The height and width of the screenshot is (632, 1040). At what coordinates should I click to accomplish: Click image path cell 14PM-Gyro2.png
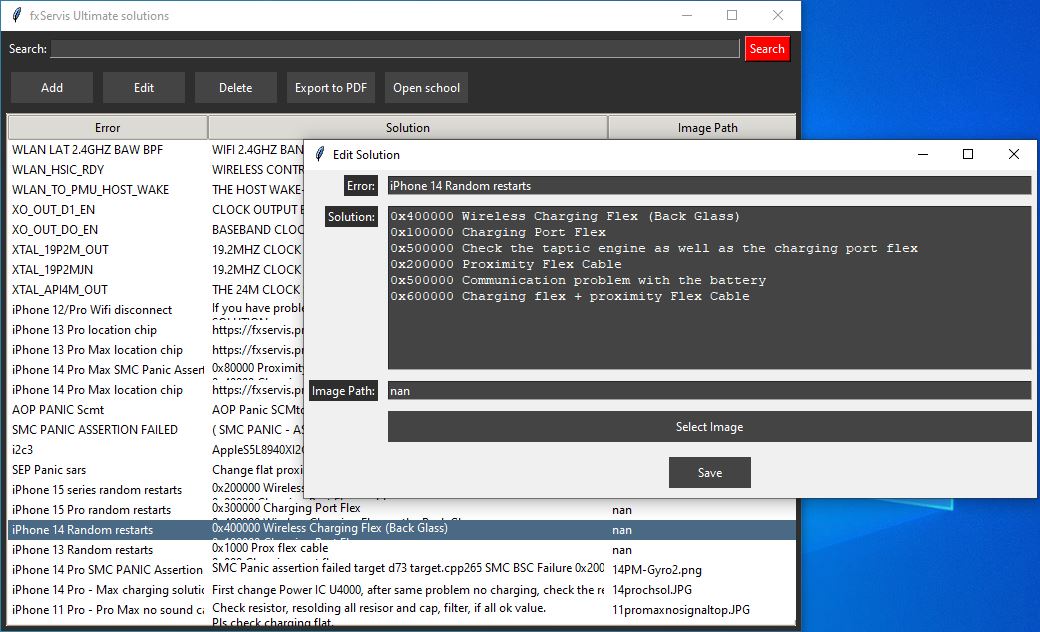pyautogui.click(x=657, y=570)
